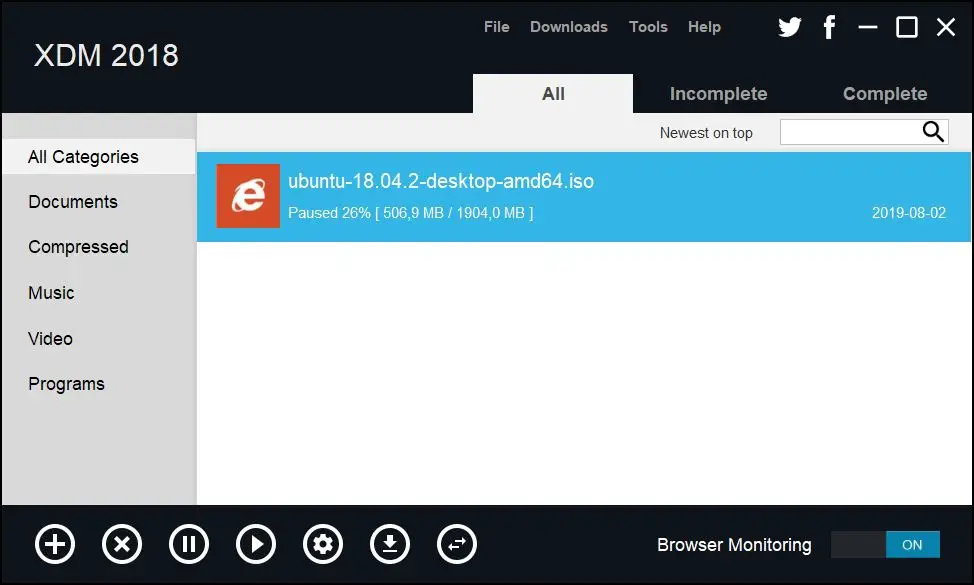Toggle Browser Monitoring ON switch
The width and height of the screenshot is (974, 585).
pyautogui.click(x=885, y=545)
